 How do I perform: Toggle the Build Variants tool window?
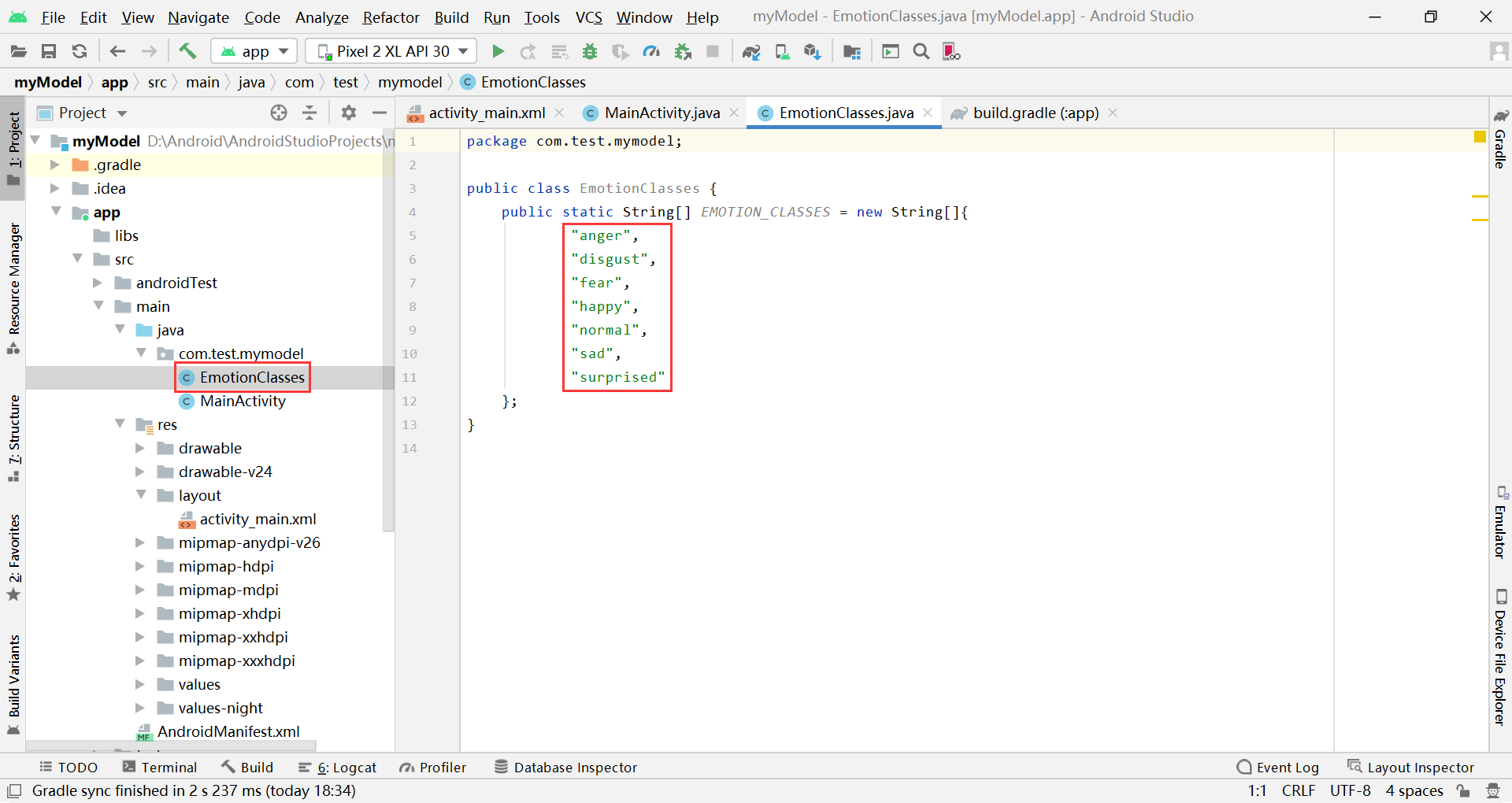13,683
